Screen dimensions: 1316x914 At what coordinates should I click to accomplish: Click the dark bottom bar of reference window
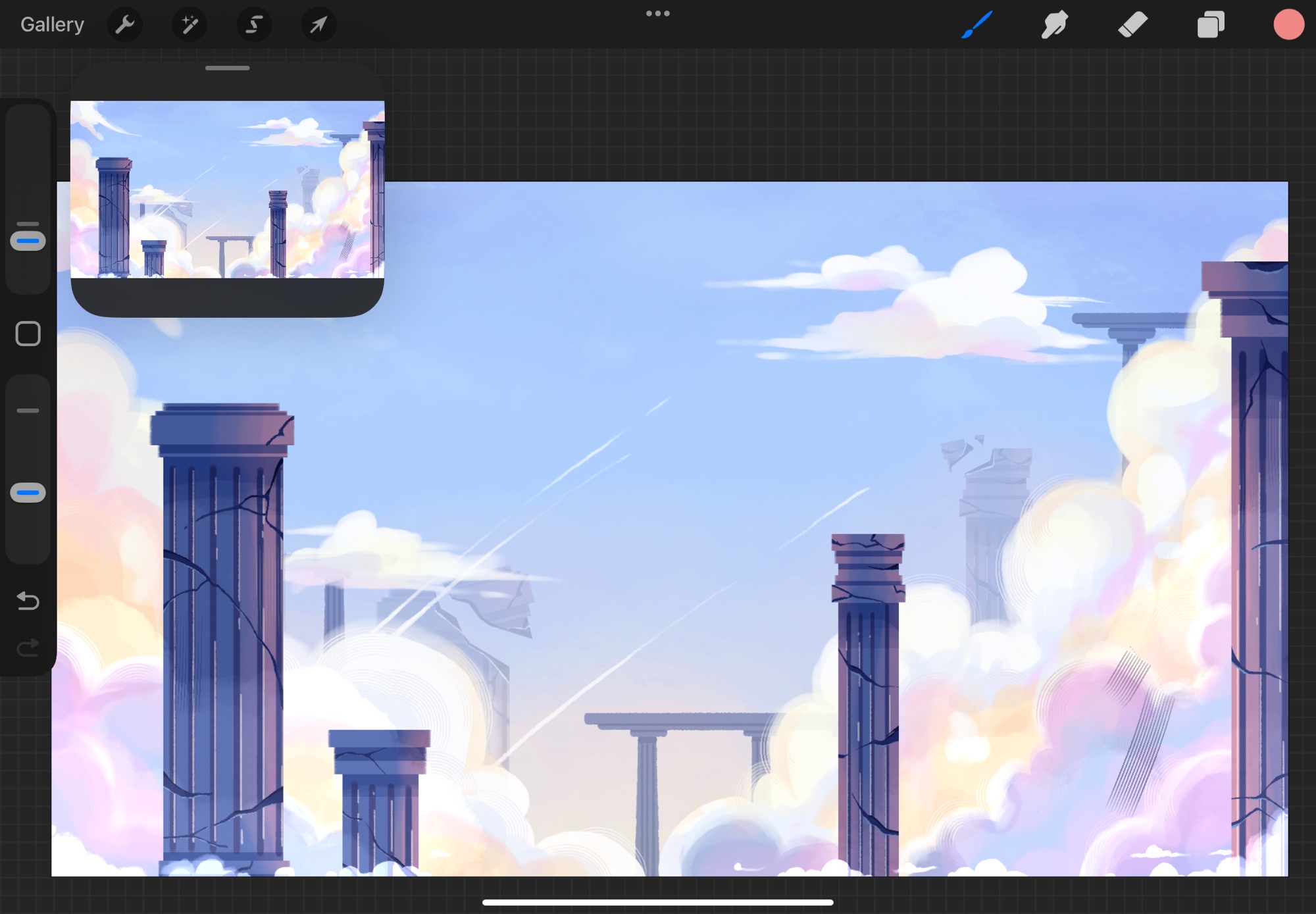227,296
